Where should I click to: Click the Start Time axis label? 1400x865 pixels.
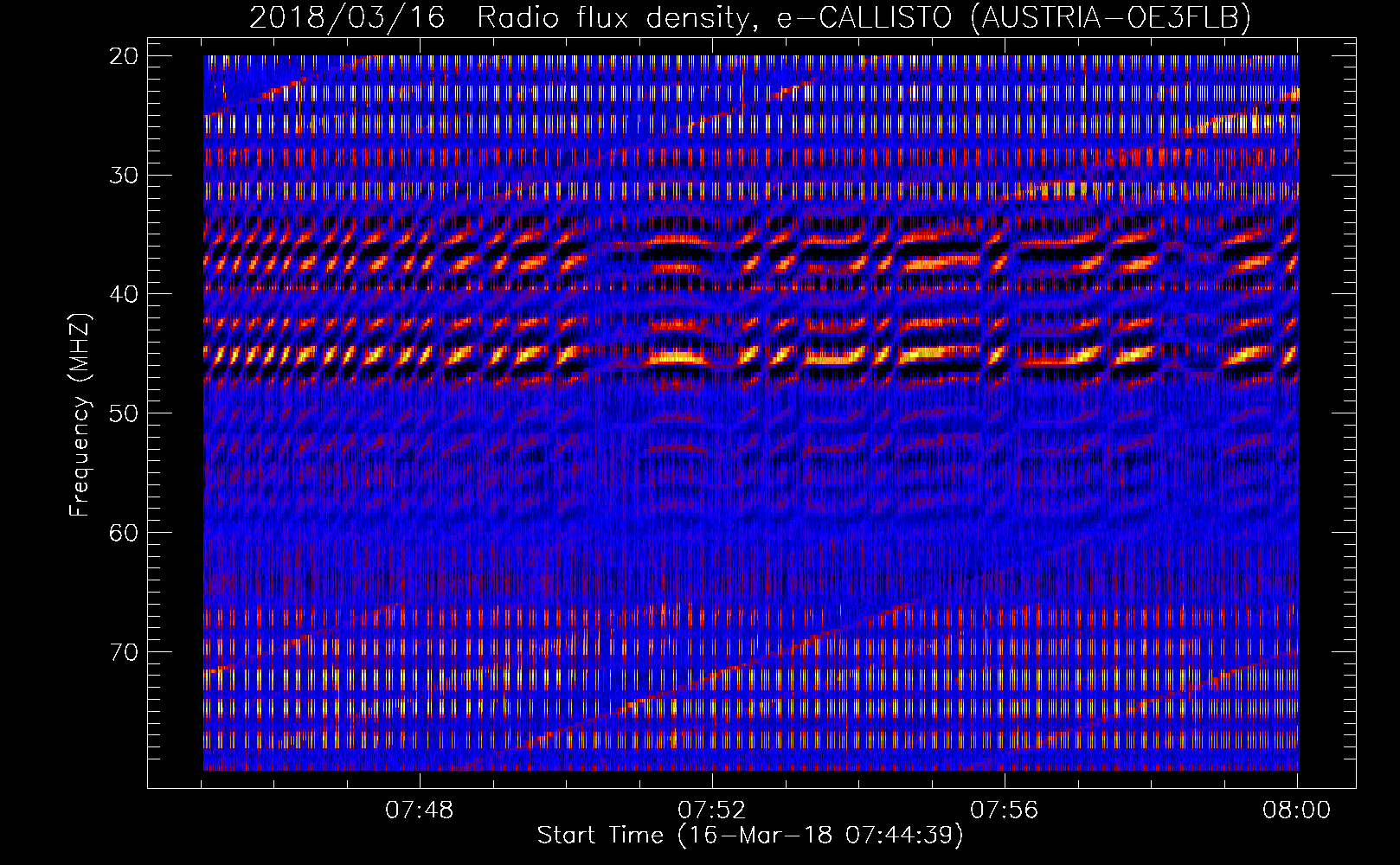tap(750, 836)
